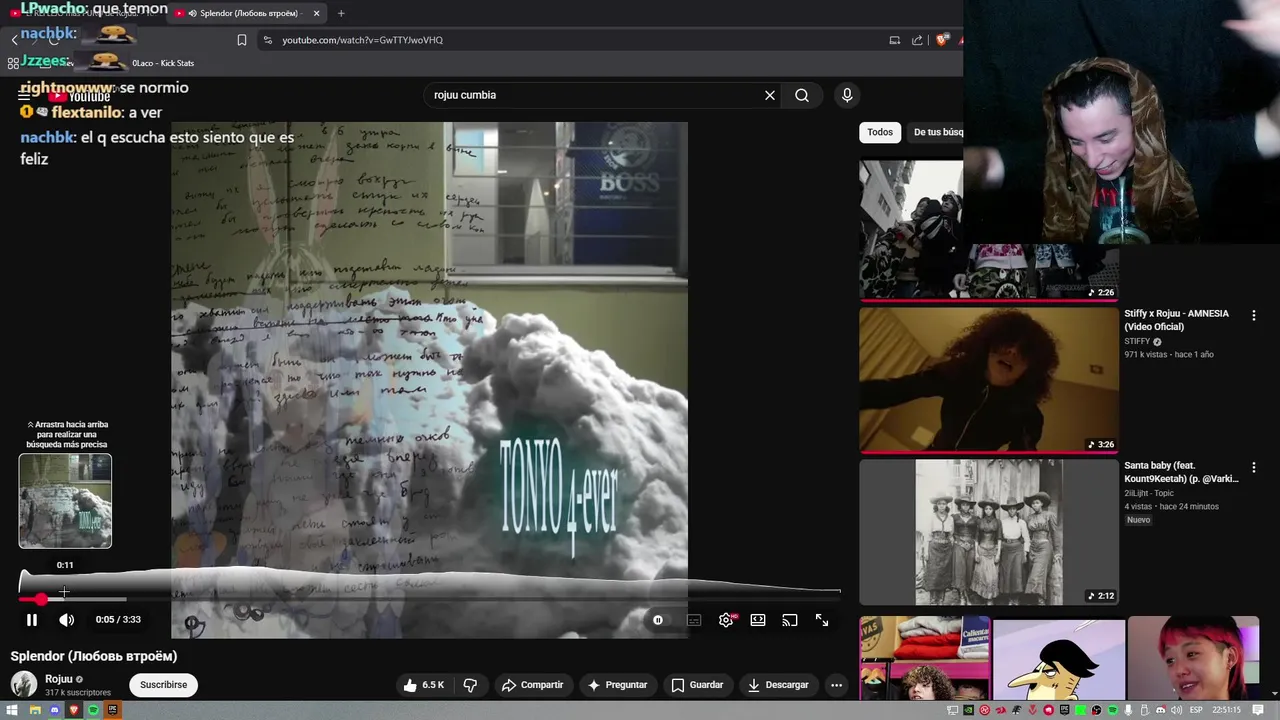Pause the Splendor video

(32, 620)
